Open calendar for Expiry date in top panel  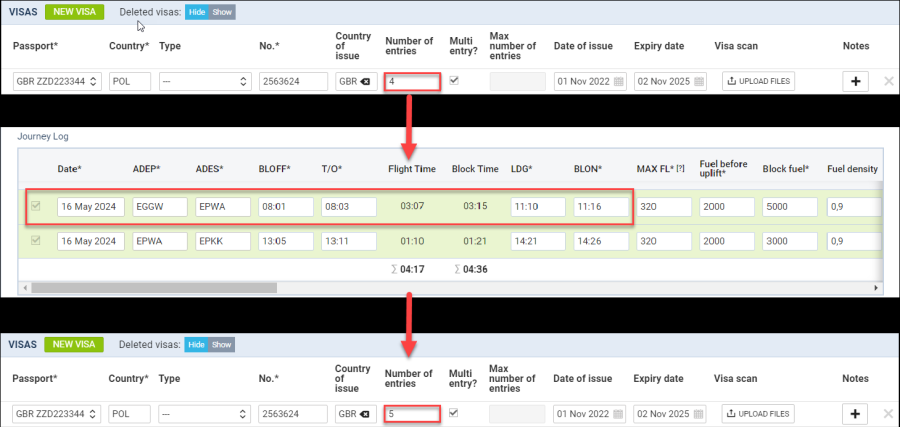[699, 81]
